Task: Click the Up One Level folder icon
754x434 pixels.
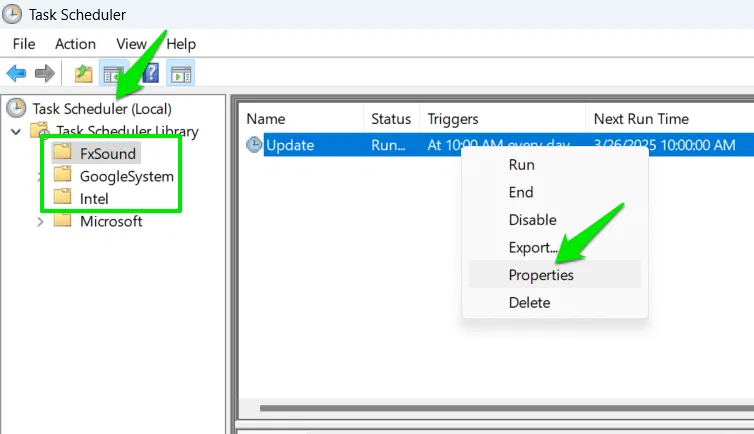Action: click(x=83, y=74)
